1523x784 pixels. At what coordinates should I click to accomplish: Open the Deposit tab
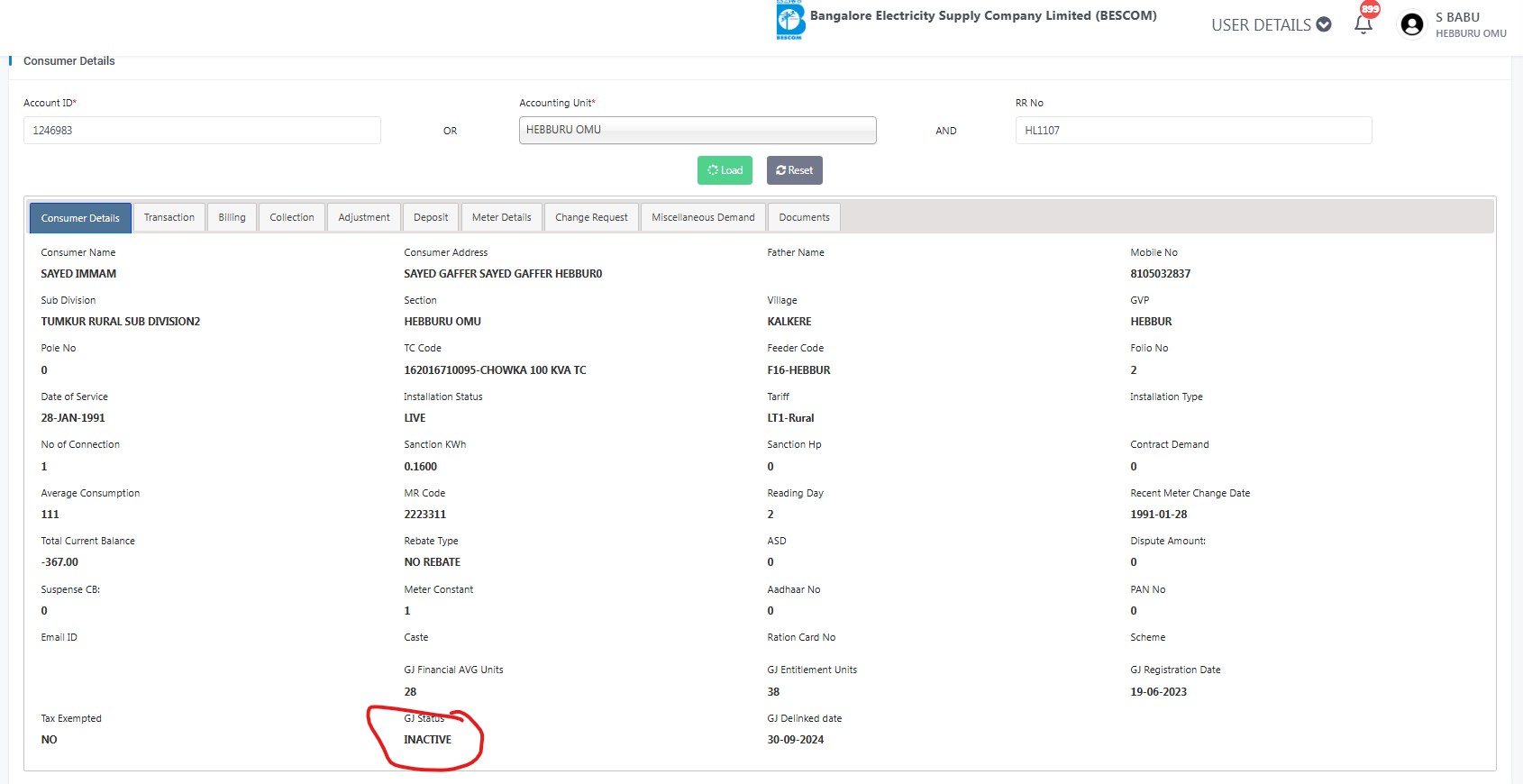pos(431,217)
